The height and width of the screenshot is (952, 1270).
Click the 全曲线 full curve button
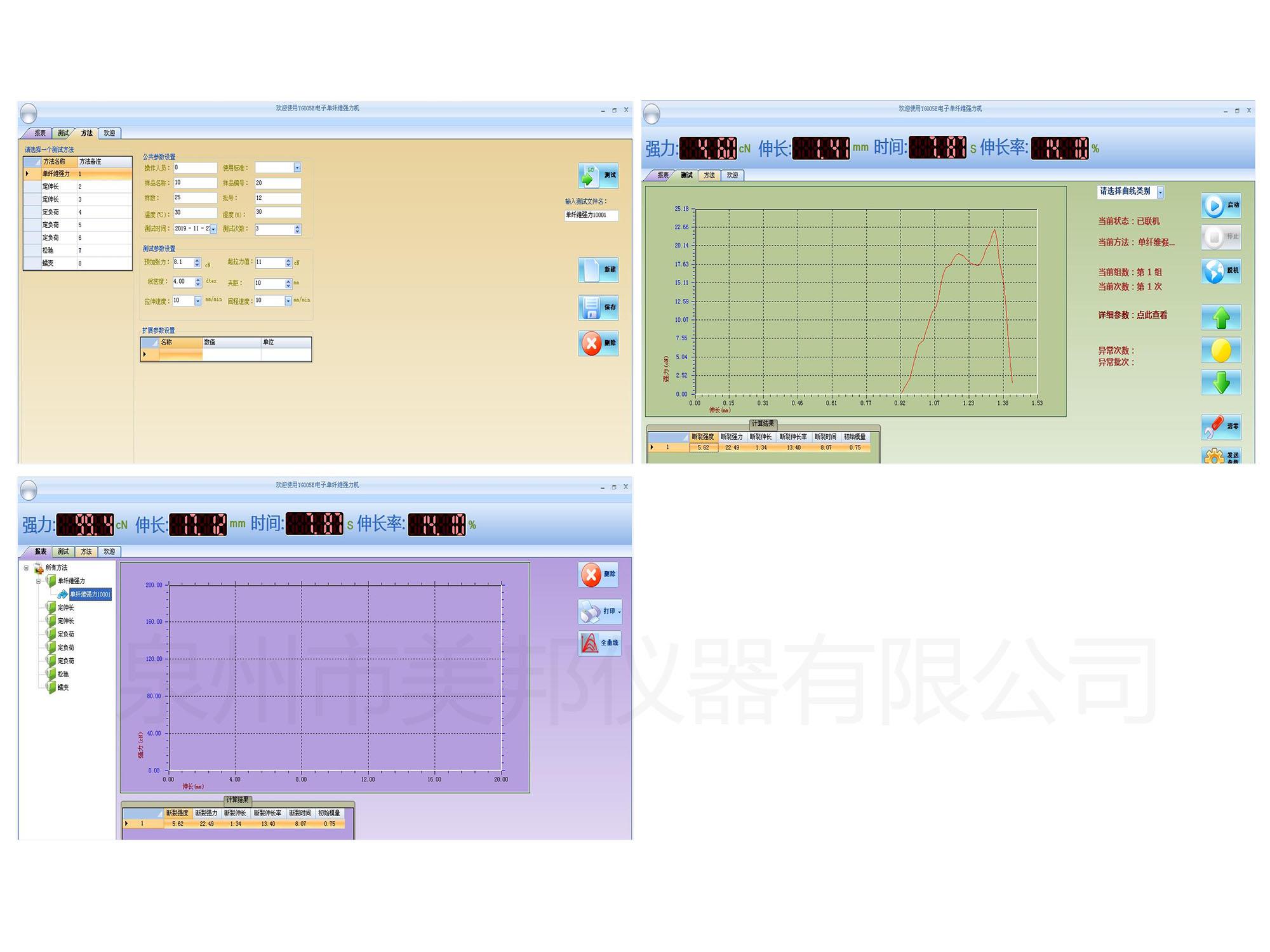[x=599, y=643]
